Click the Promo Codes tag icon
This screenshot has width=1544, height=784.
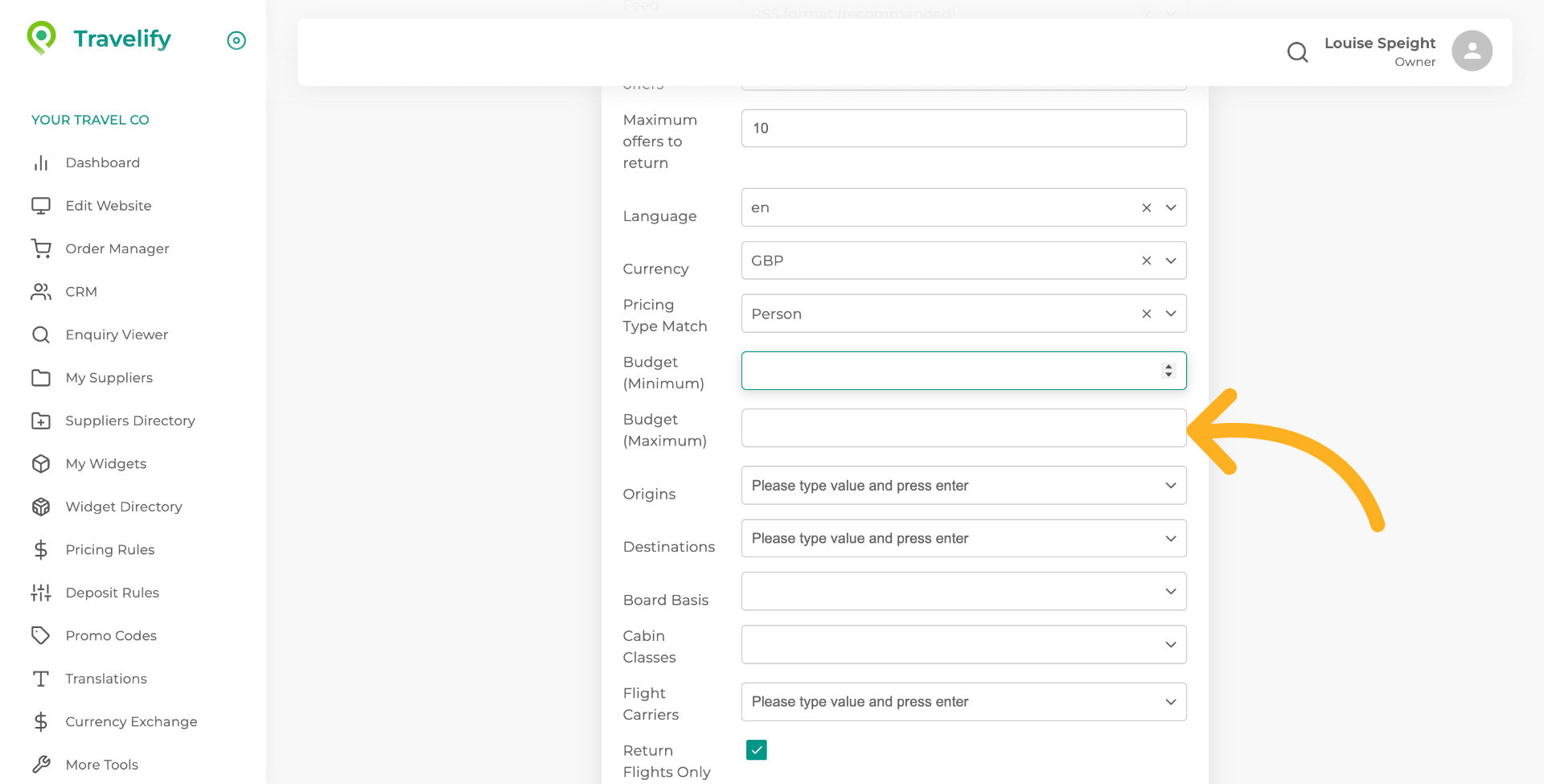[41, 635]
